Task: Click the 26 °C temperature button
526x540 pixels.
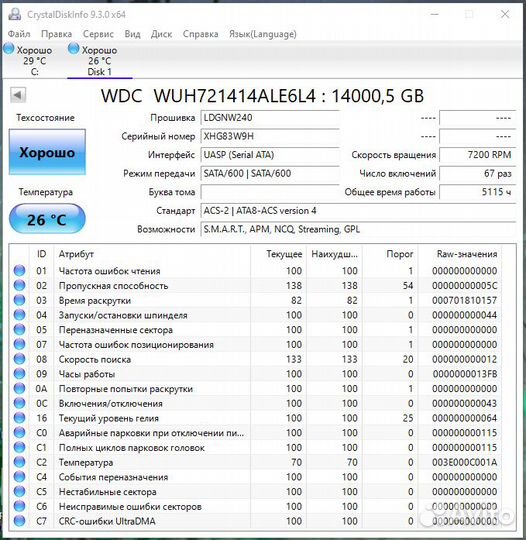Action: pos(47,219)
